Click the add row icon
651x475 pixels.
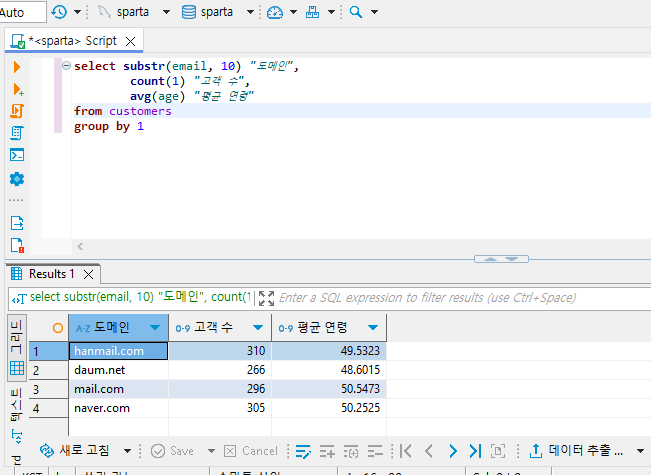tap(327, 451)
